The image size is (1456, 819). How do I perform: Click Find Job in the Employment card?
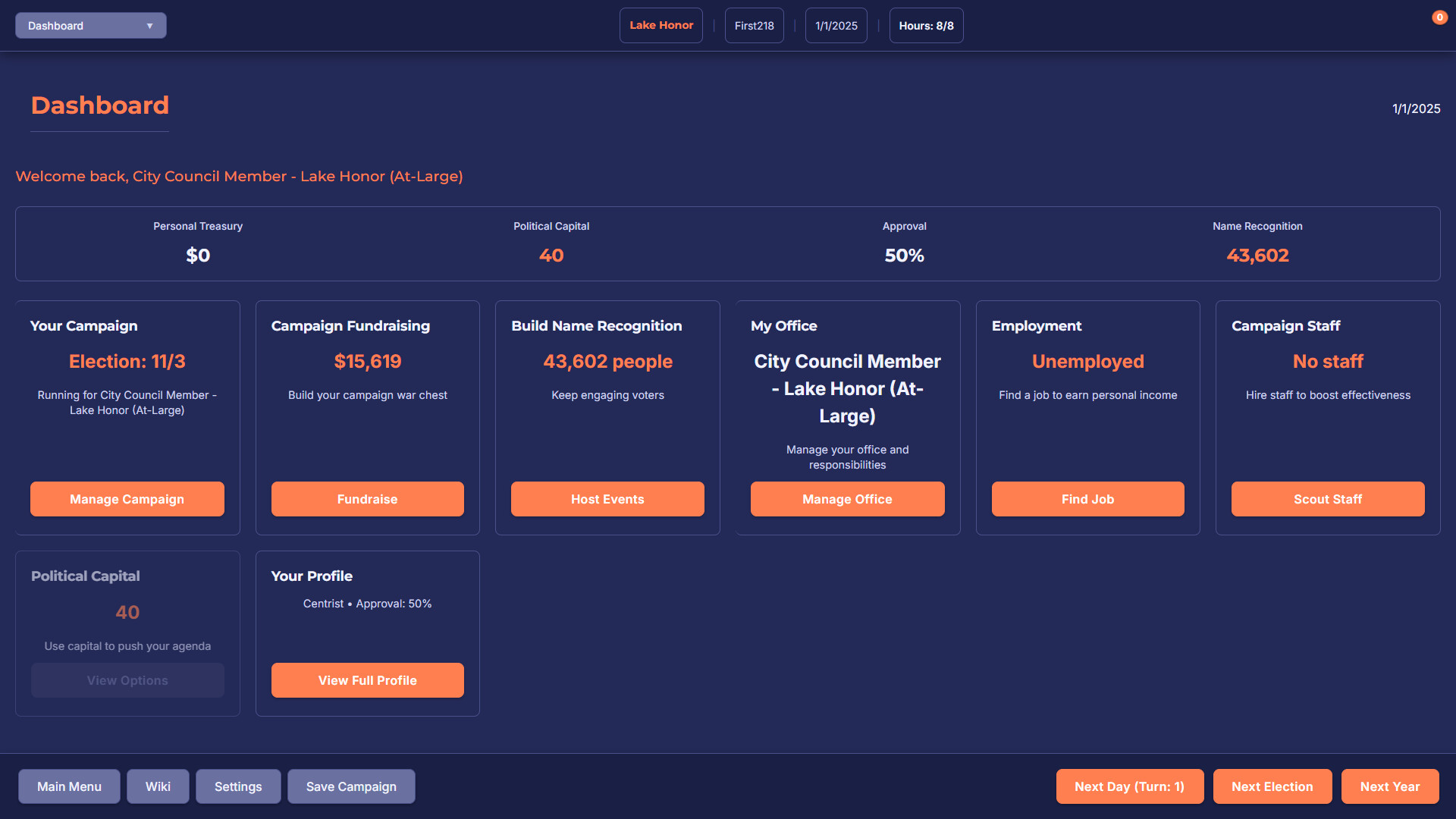tap(1087, 499)
